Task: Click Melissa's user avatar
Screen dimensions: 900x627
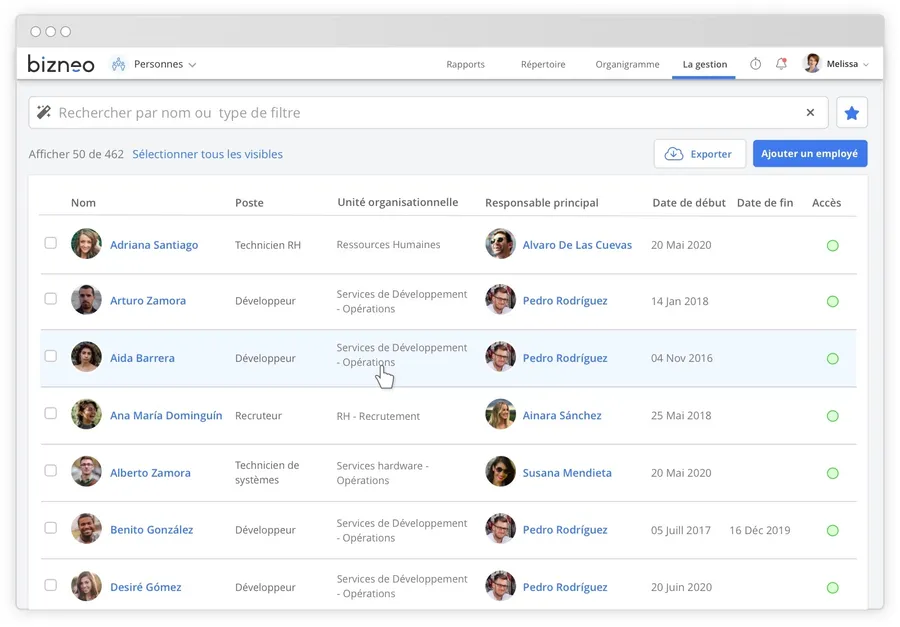Action: click(x=812, y=64)
